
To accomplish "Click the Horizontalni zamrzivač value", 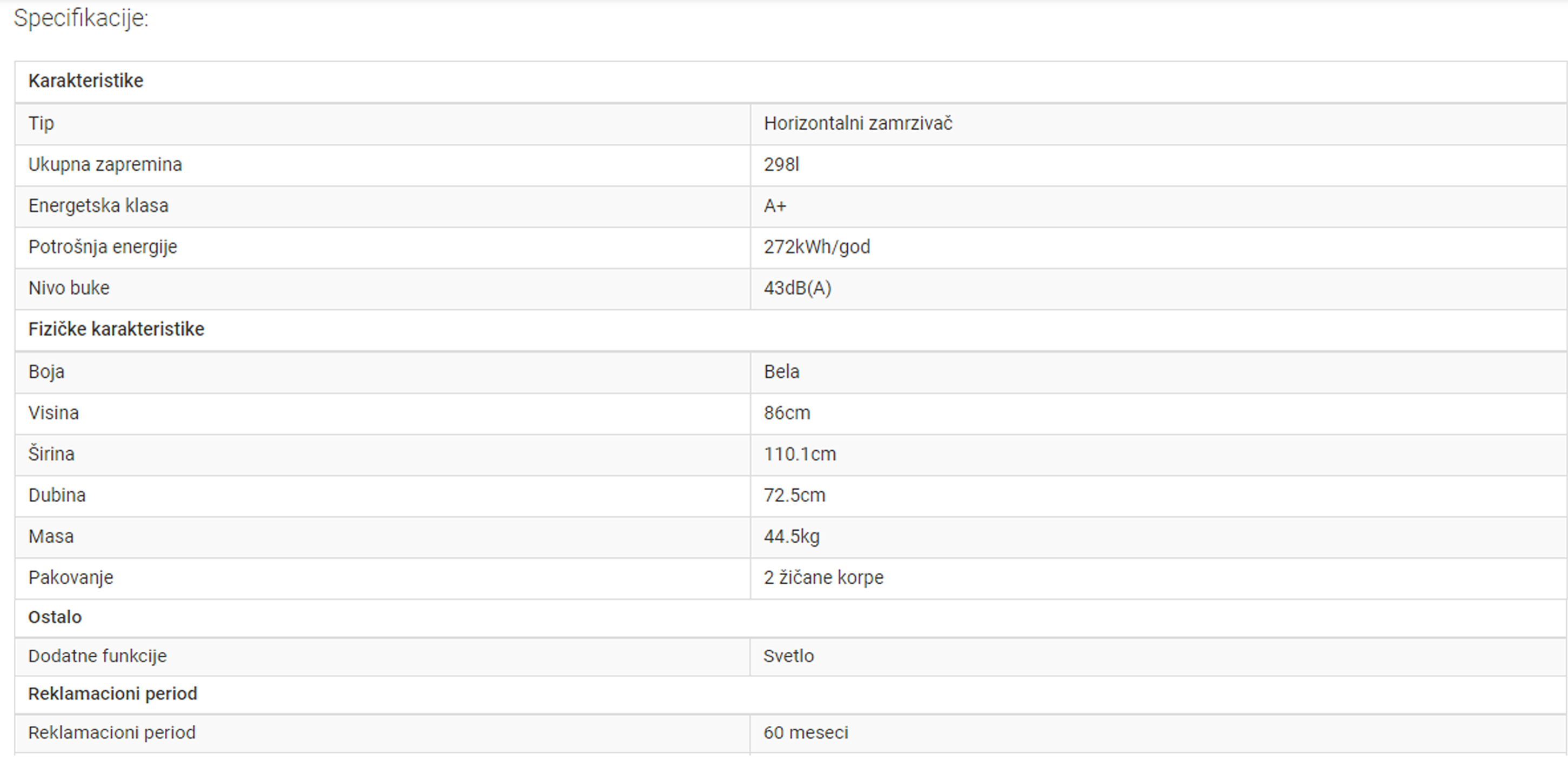I will (857, 124).
